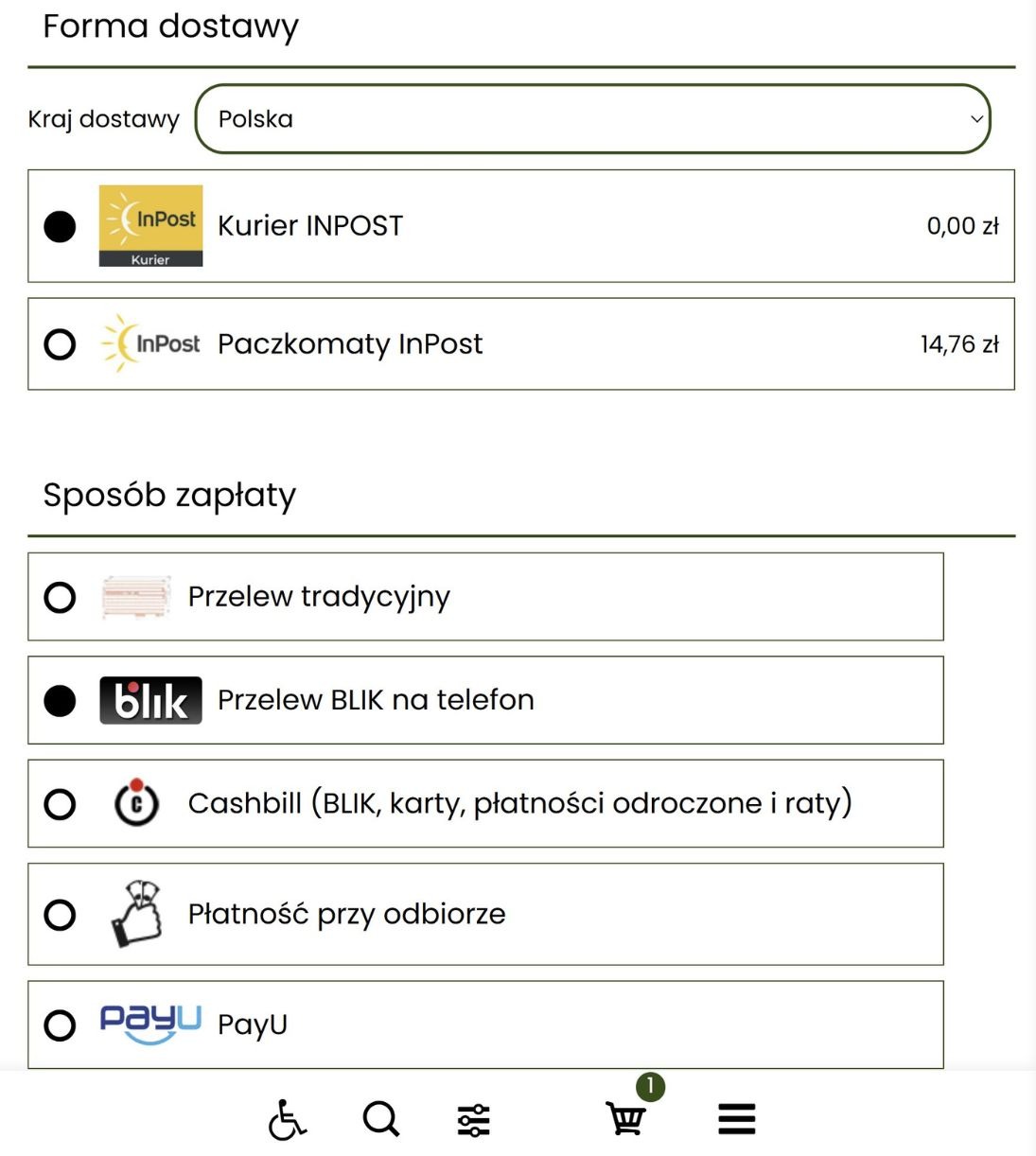Click the hand with cash icon
The height and width of the screenshot is (1156, 1036).
137,914
